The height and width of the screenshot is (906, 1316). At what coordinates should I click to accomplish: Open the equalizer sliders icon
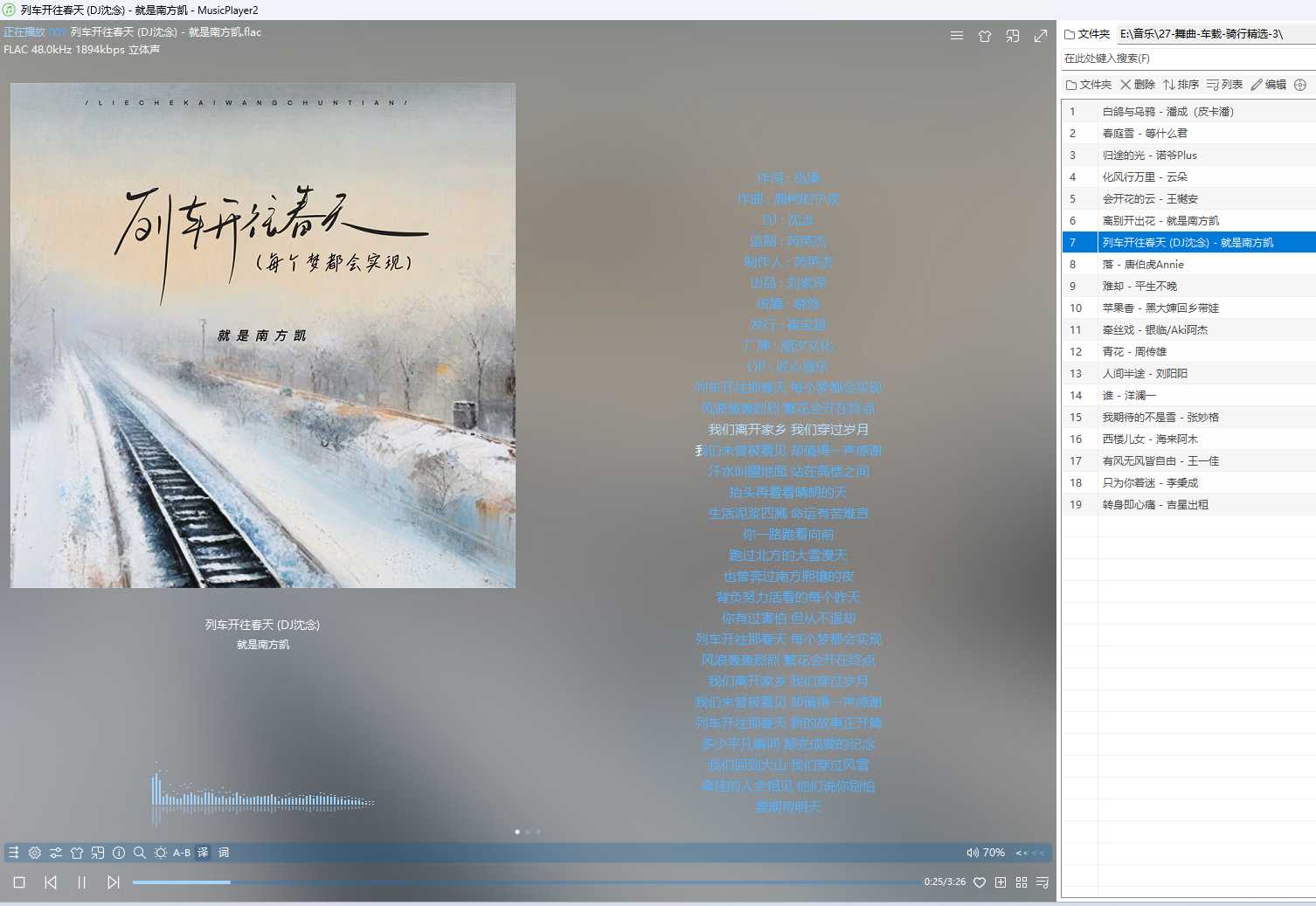coord(56,853)
